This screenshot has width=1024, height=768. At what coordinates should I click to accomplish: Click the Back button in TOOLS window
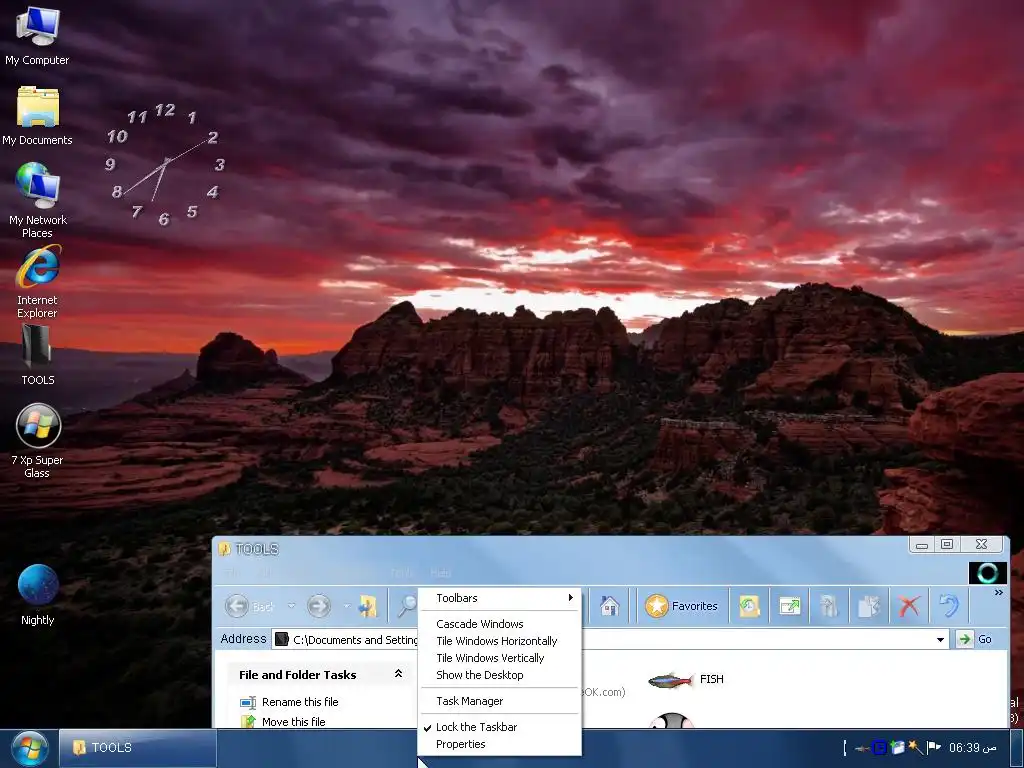point(250,606)
